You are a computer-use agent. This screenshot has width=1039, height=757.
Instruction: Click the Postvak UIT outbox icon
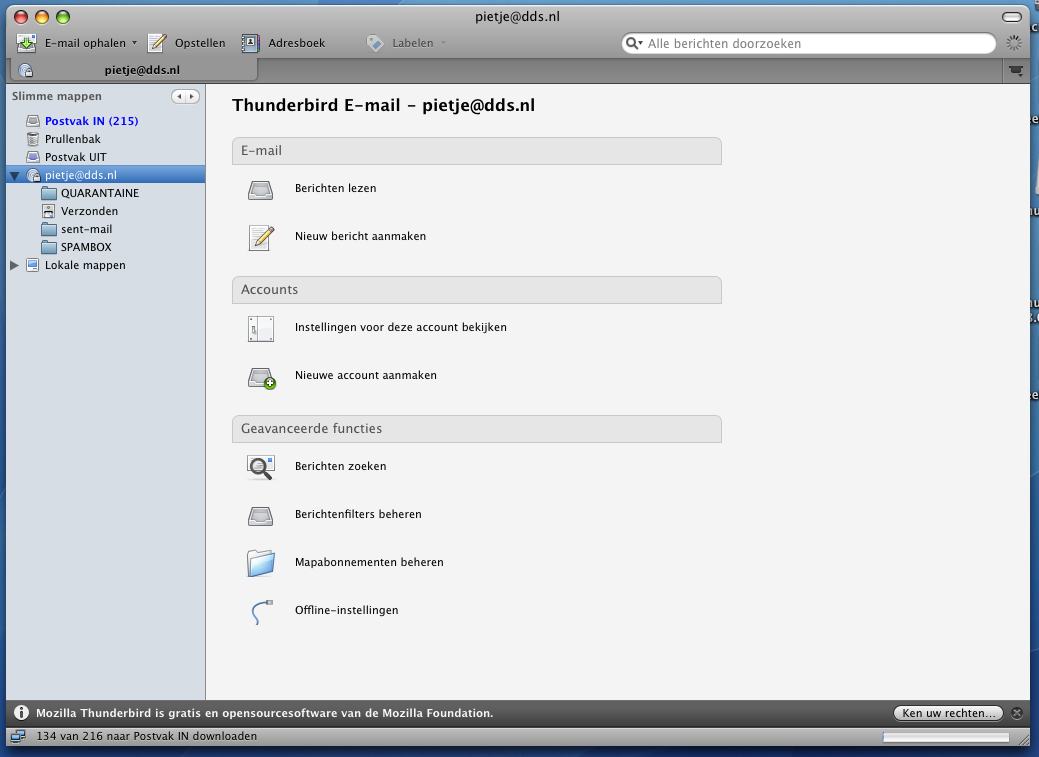click(33, 157)
